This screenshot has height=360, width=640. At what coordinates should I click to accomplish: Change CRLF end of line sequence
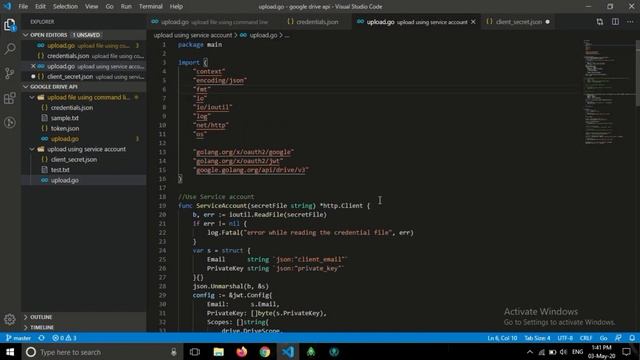pos(586,338)
